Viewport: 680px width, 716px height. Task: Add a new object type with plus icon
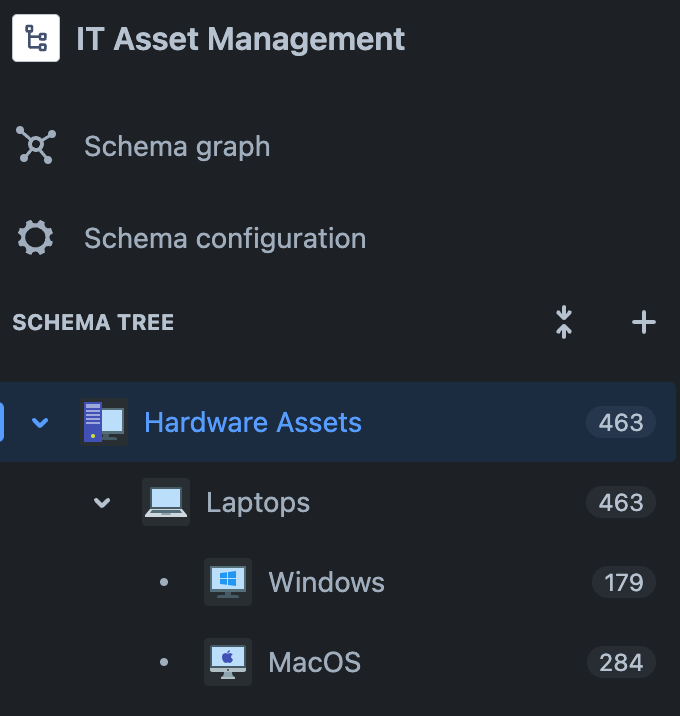pyautogui.click(x=644, y=322)
